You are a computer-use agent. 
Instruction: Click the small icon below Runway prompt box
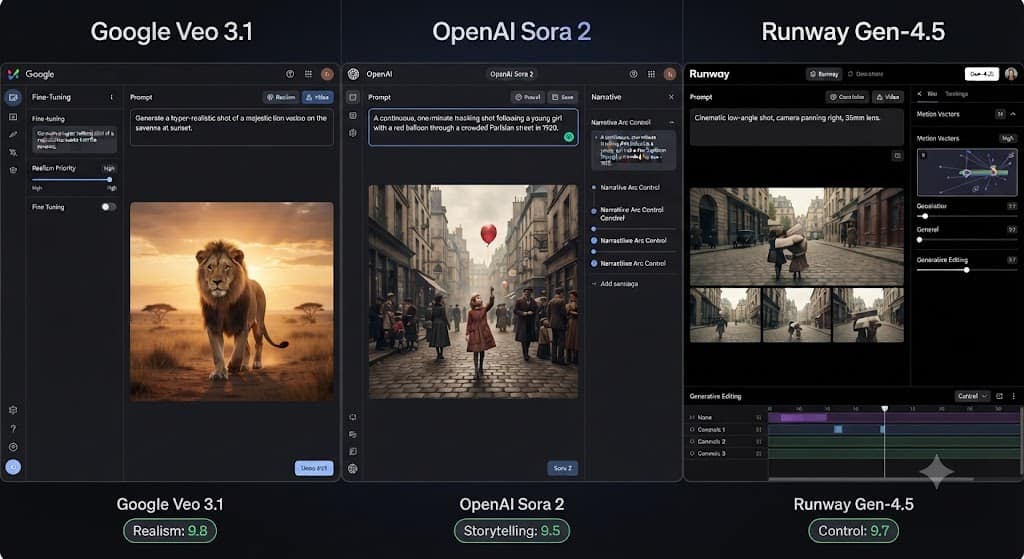[897, 155]
